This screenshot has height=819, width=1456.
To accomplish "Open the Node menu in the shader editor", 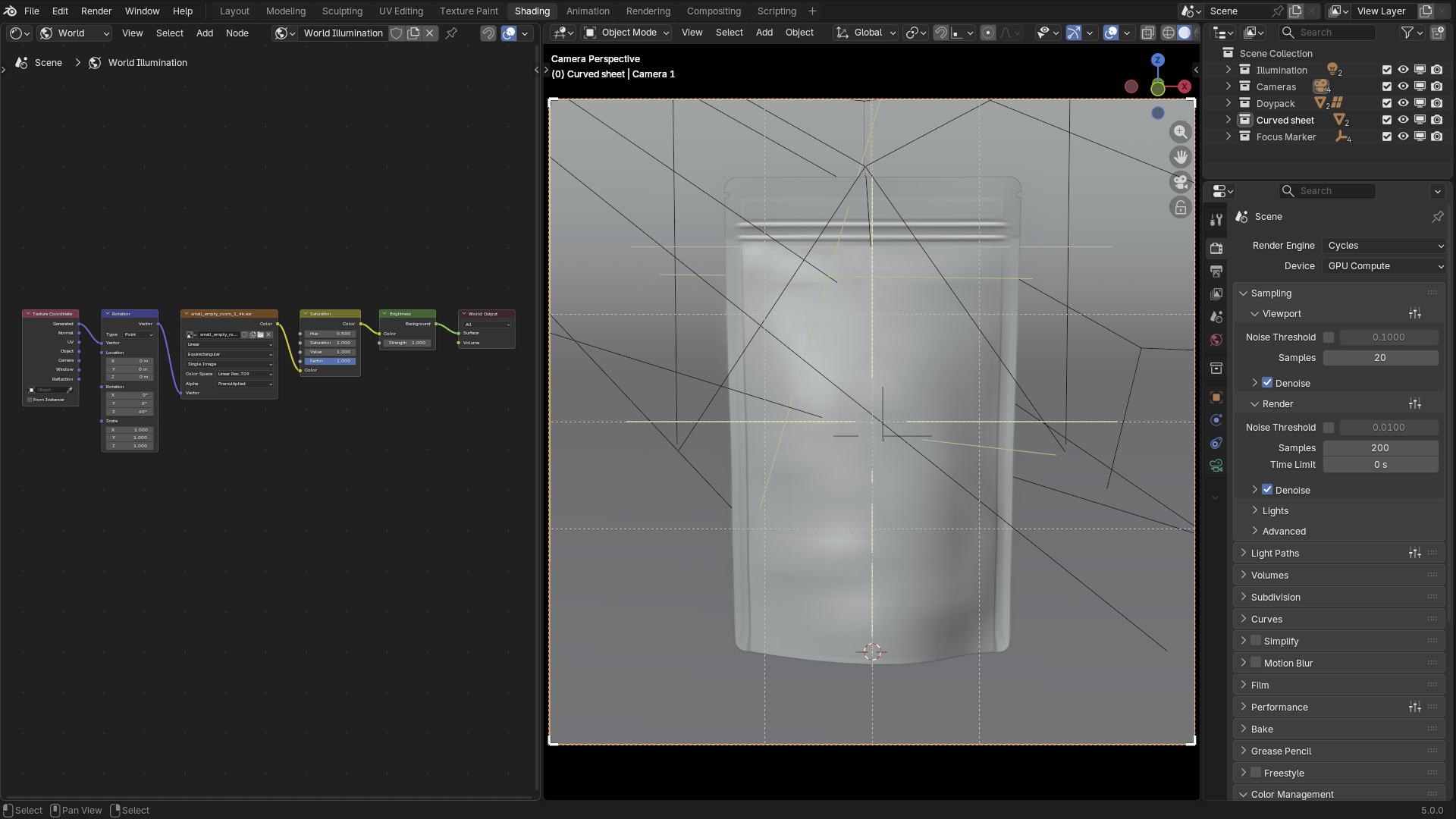I will 237,33.
